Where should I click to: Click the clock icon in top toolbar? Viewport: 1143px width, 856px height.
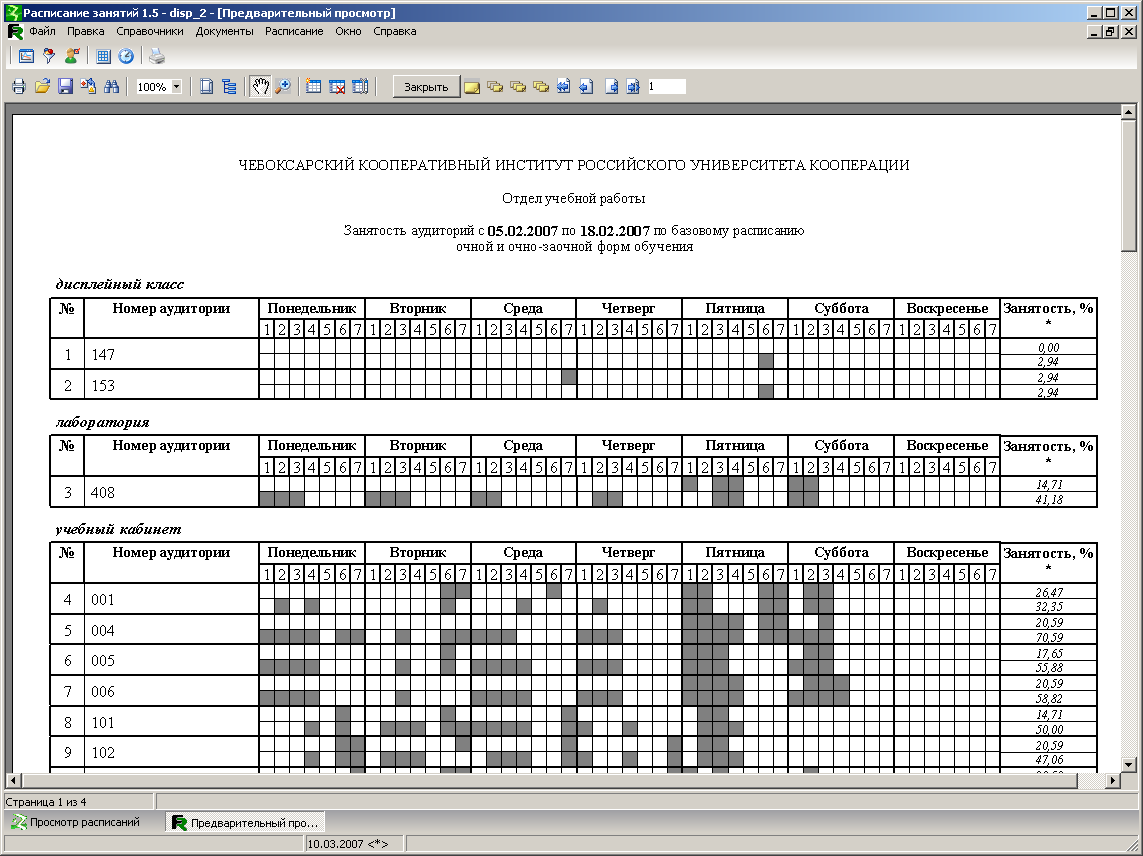126,56
